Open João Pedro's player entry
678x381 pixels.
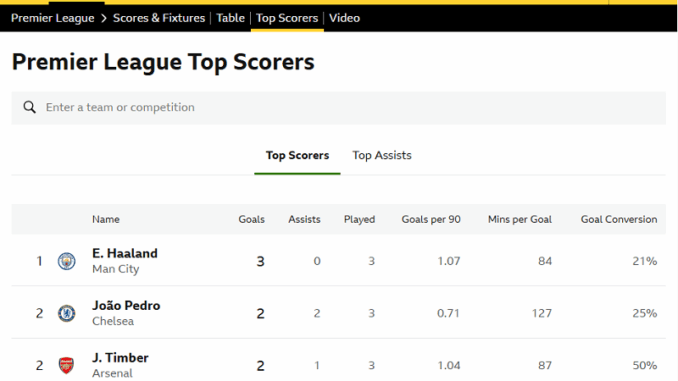coord(126,305)
